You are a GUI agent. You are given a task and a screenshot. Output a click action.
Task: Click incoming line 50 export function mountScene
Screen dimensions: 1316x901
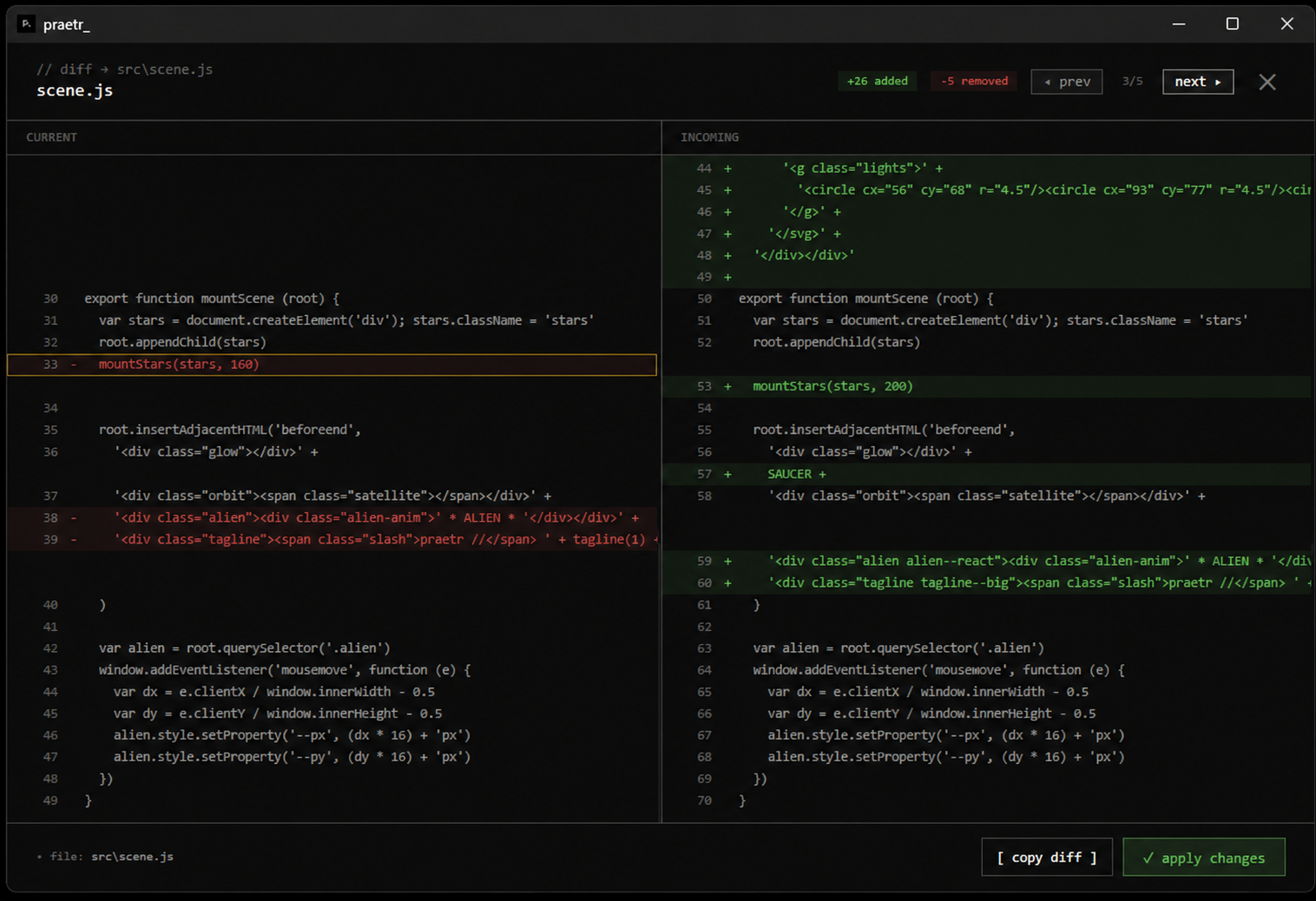(x=988, y=299)
